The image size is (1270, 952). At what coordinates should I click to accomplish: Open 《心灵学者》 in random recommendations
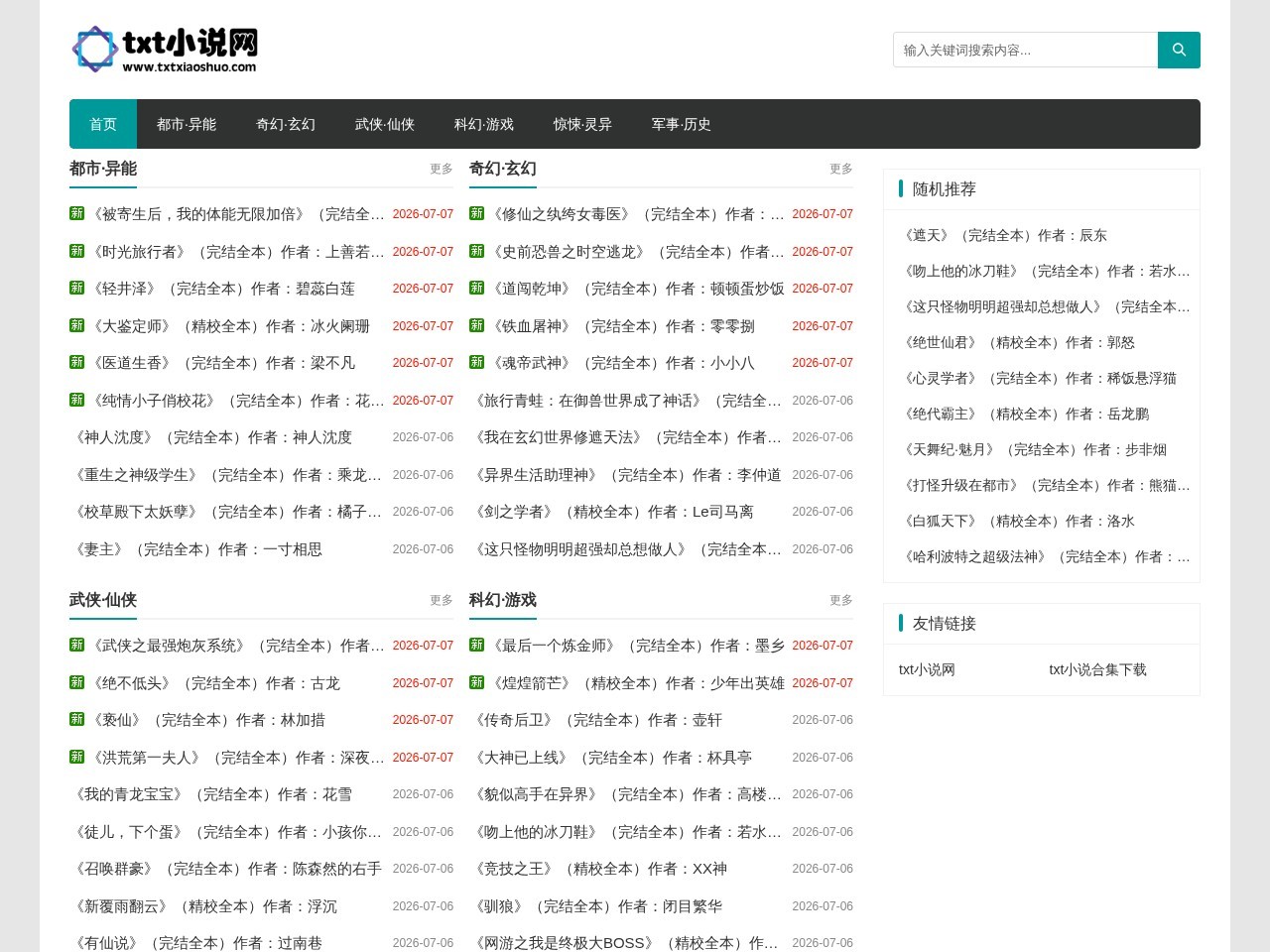click(1038, 378)
